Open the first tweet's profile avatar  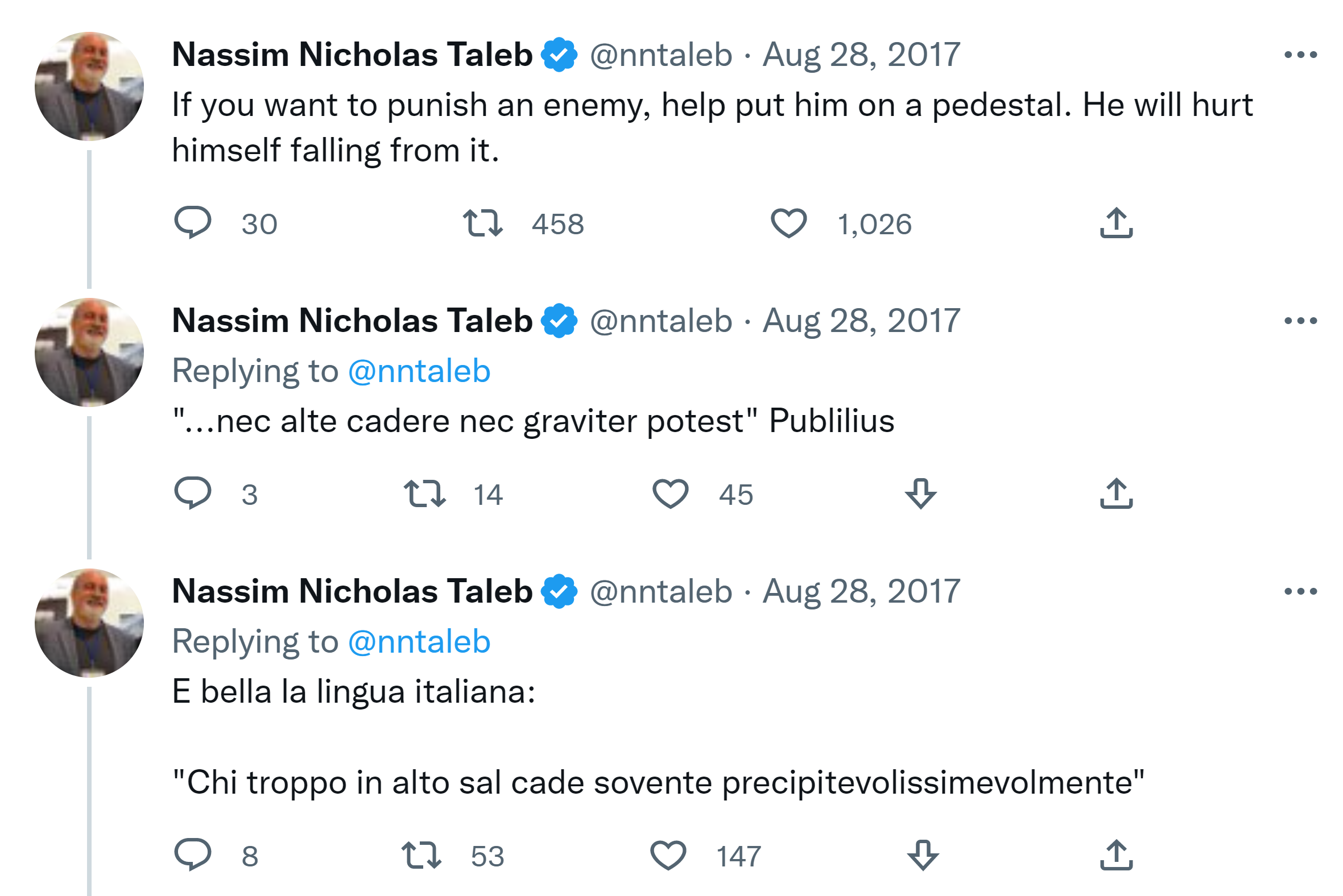[89, 86]
